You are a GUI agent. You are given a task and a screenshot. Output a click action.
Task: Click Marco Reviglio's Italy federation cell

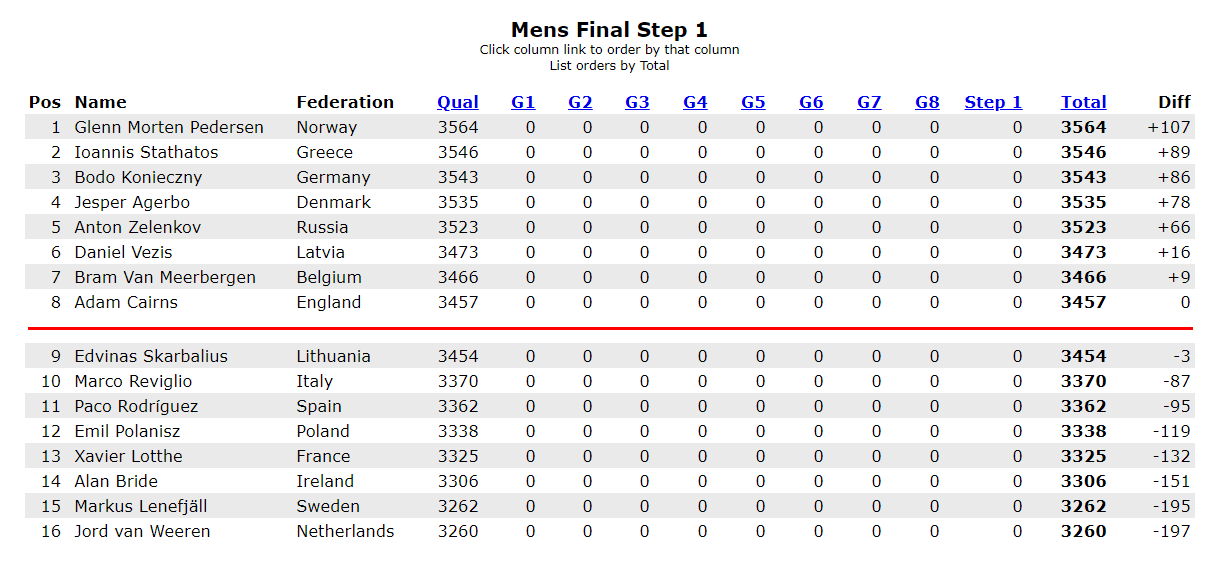315,381
